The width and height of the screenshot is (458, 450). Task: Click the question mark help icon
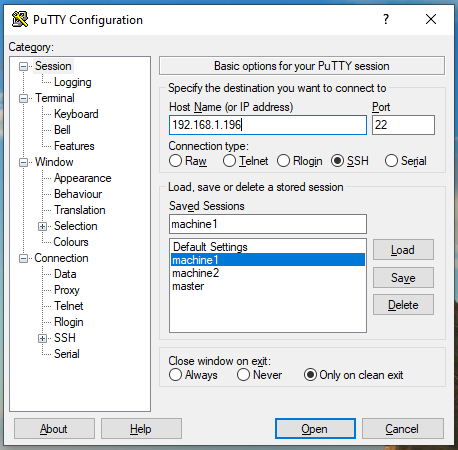[386, 19]
